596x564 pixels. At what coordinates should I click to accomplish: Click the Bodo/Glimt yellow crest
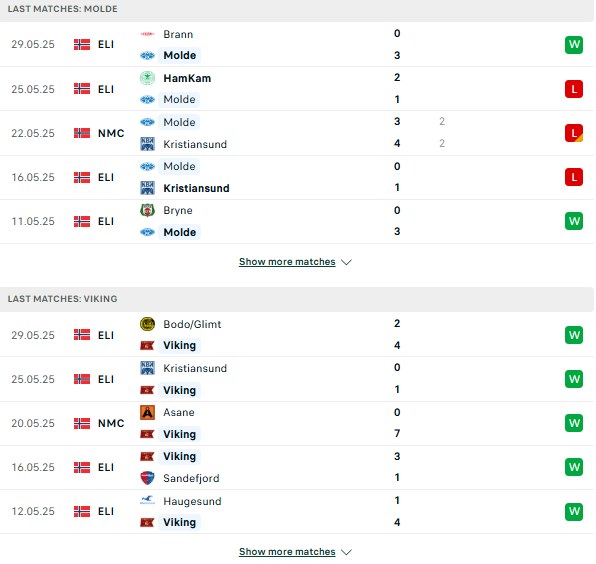tap(147, 324)
